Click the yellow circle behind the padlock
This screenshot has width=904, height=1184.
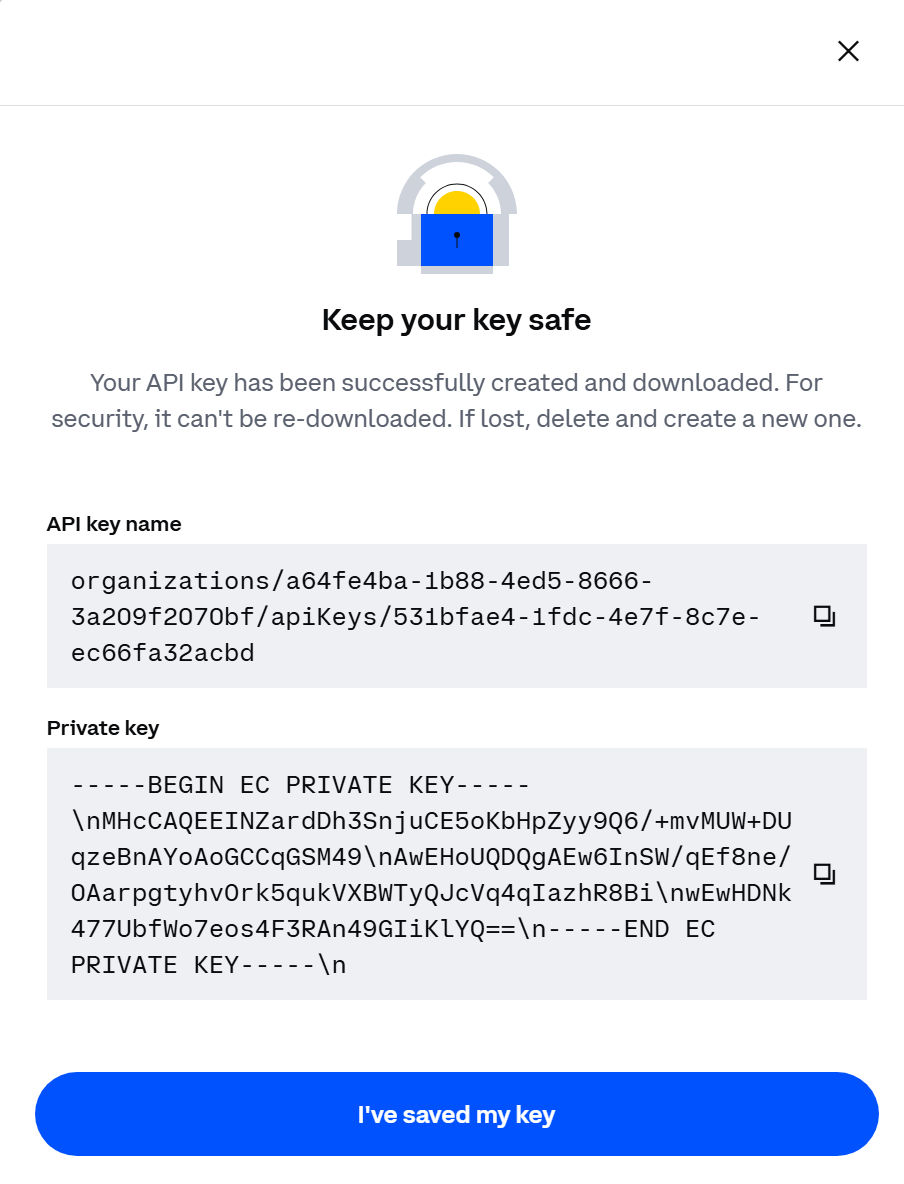click(458, 202)
